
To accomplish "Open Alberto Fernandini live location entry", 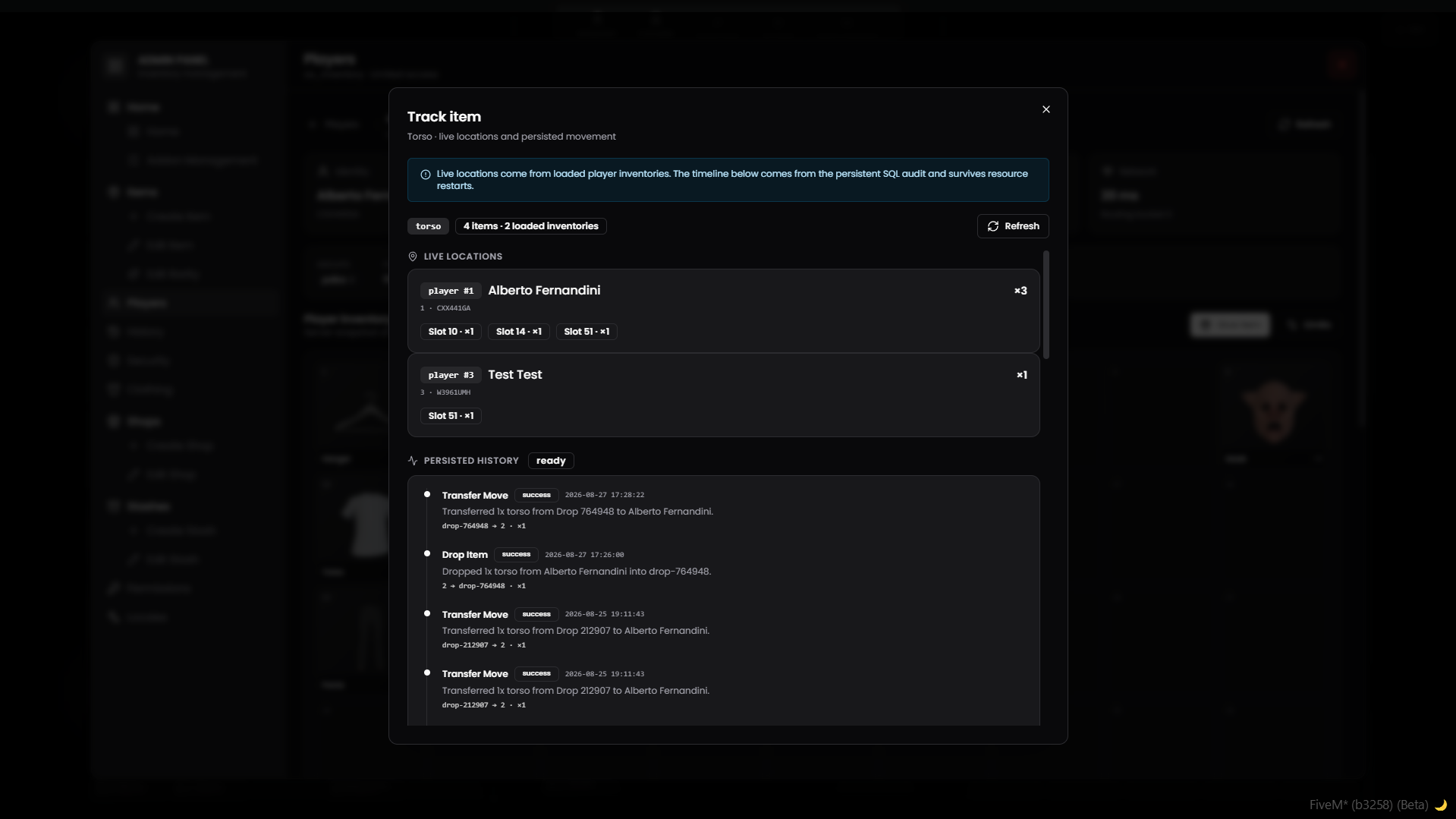I will 723,310.
